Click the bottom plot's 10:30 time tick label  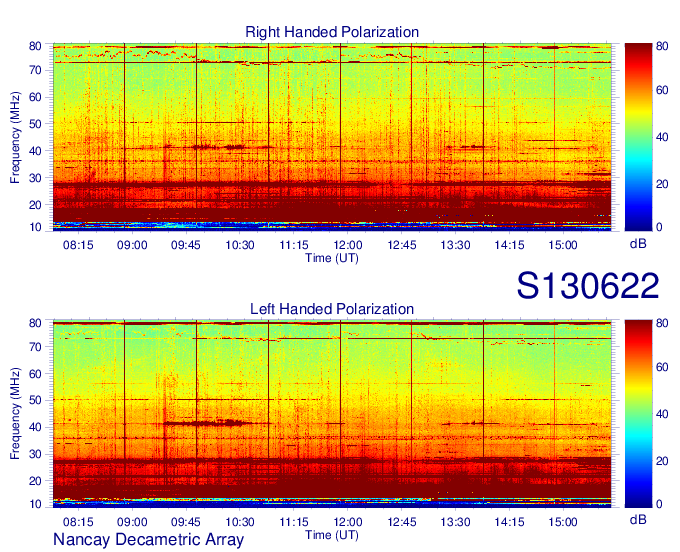[240, 522]
